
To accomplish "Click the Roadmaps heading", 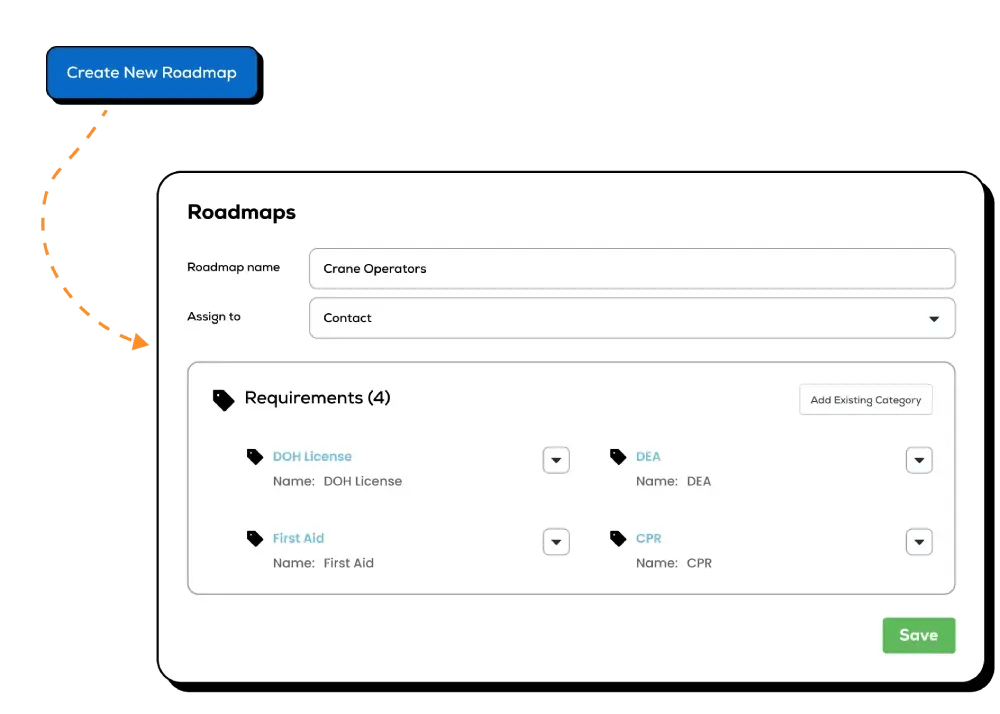I will point(242,212).
